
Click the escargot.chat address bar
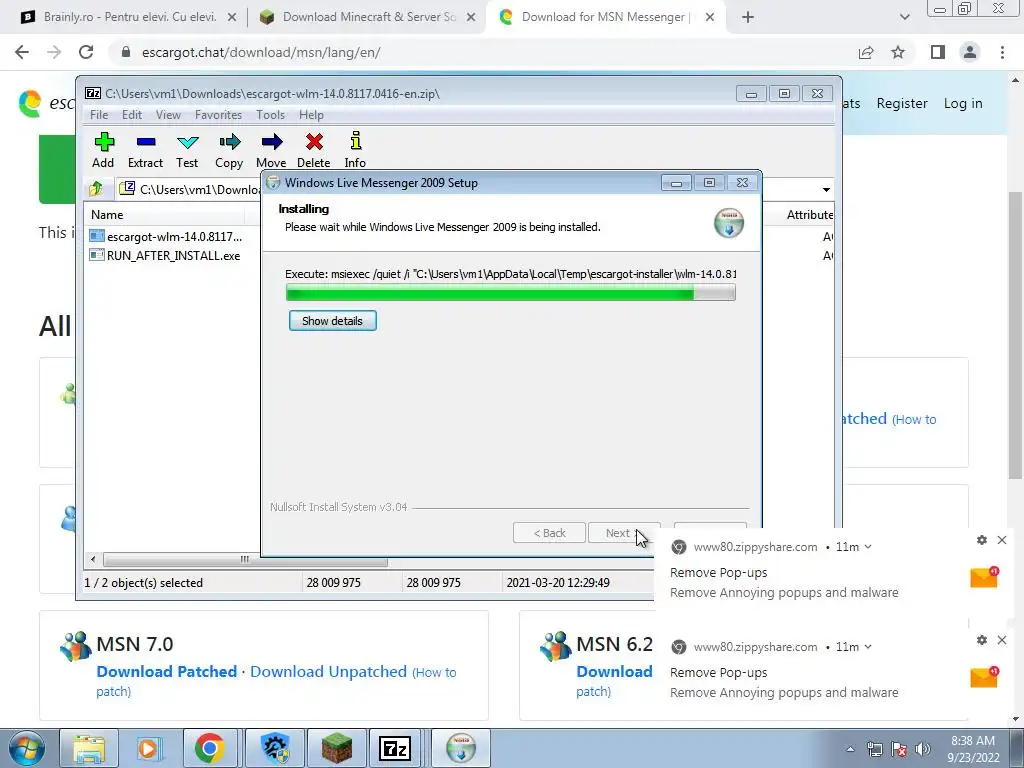point(483,52)
